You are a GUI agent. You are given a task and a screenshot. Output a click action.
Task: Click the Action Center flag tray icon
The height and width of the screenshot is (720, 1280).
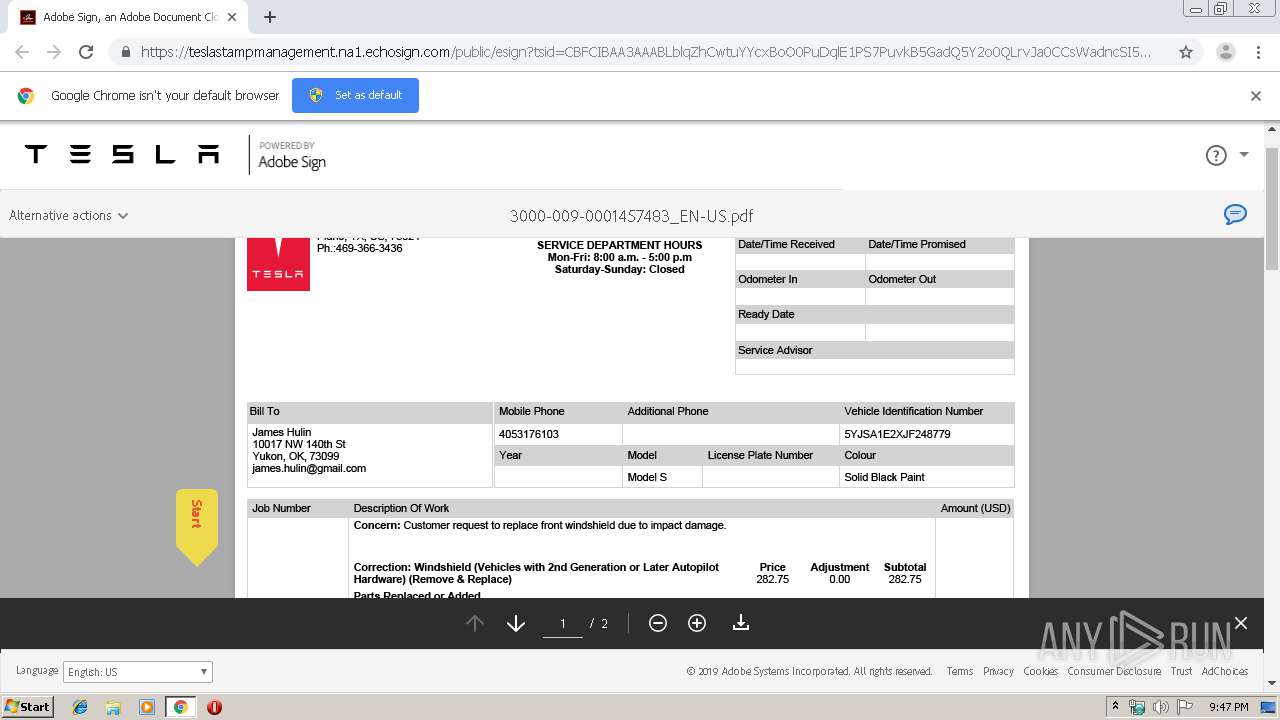pos(1184,707)
